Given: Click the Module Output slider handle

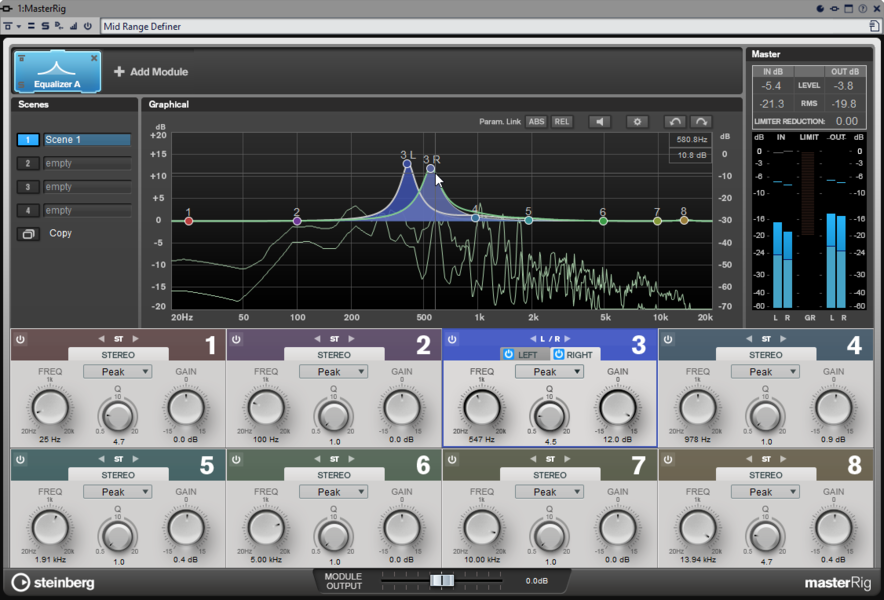Looking at the screenshot, I should coord(441,580).
